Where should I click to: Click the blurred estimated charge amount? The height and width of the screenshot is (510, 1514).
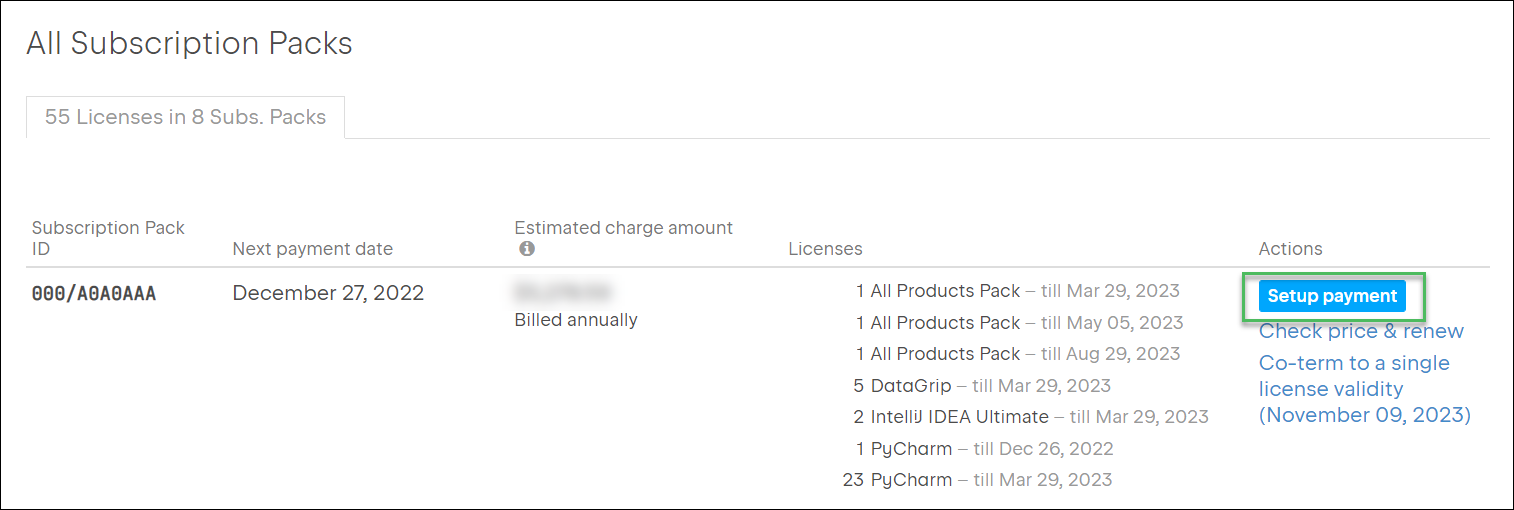coord(562,292)
